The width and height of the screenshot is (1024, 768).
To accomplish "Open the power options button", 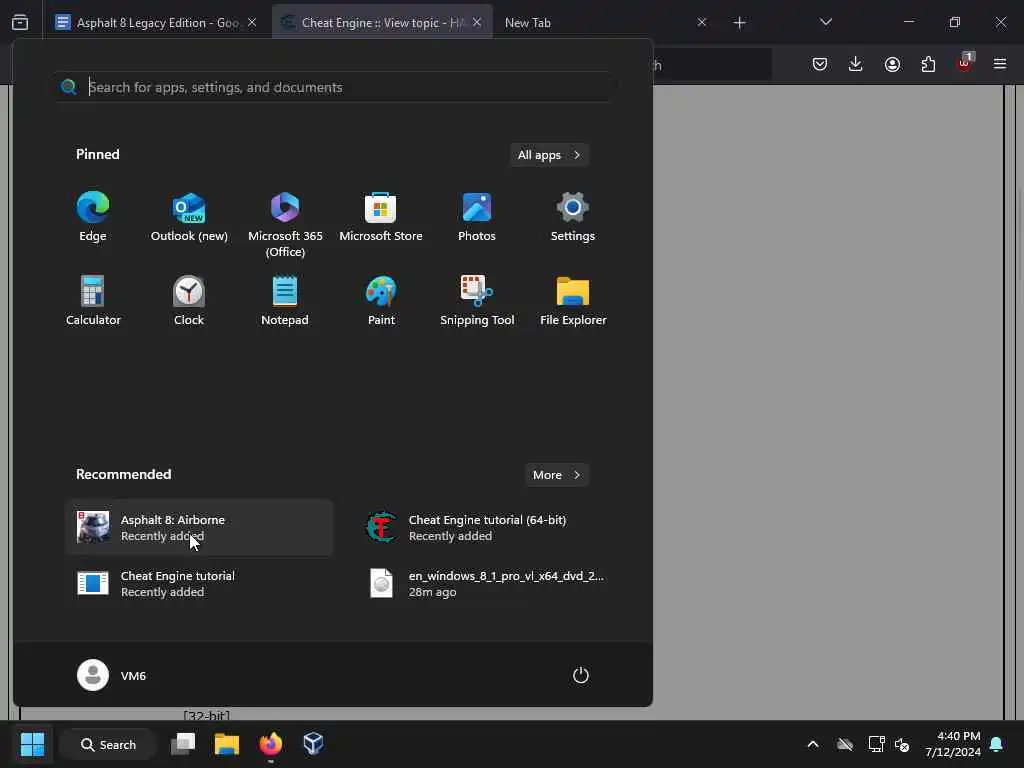I will (x=581, y=675).
